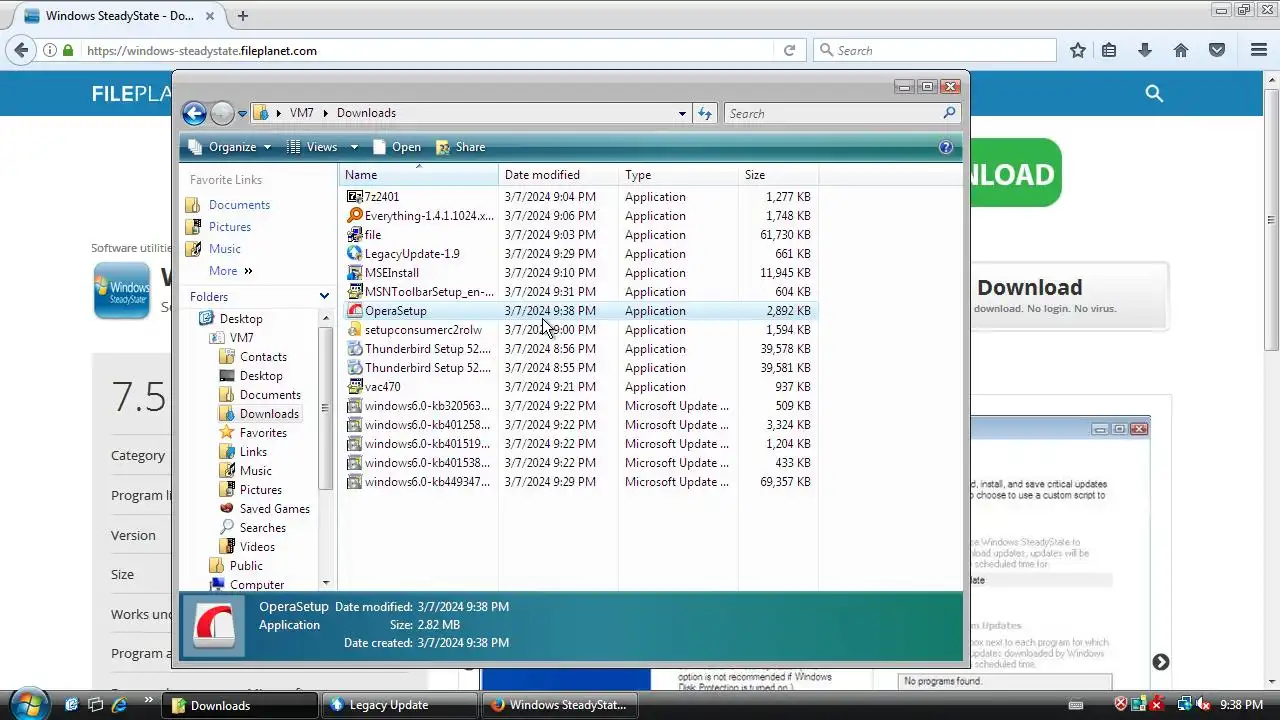Open recent pages dropdown next to Forward
This screenshot has width=1280, height=720.
(242, 114)
